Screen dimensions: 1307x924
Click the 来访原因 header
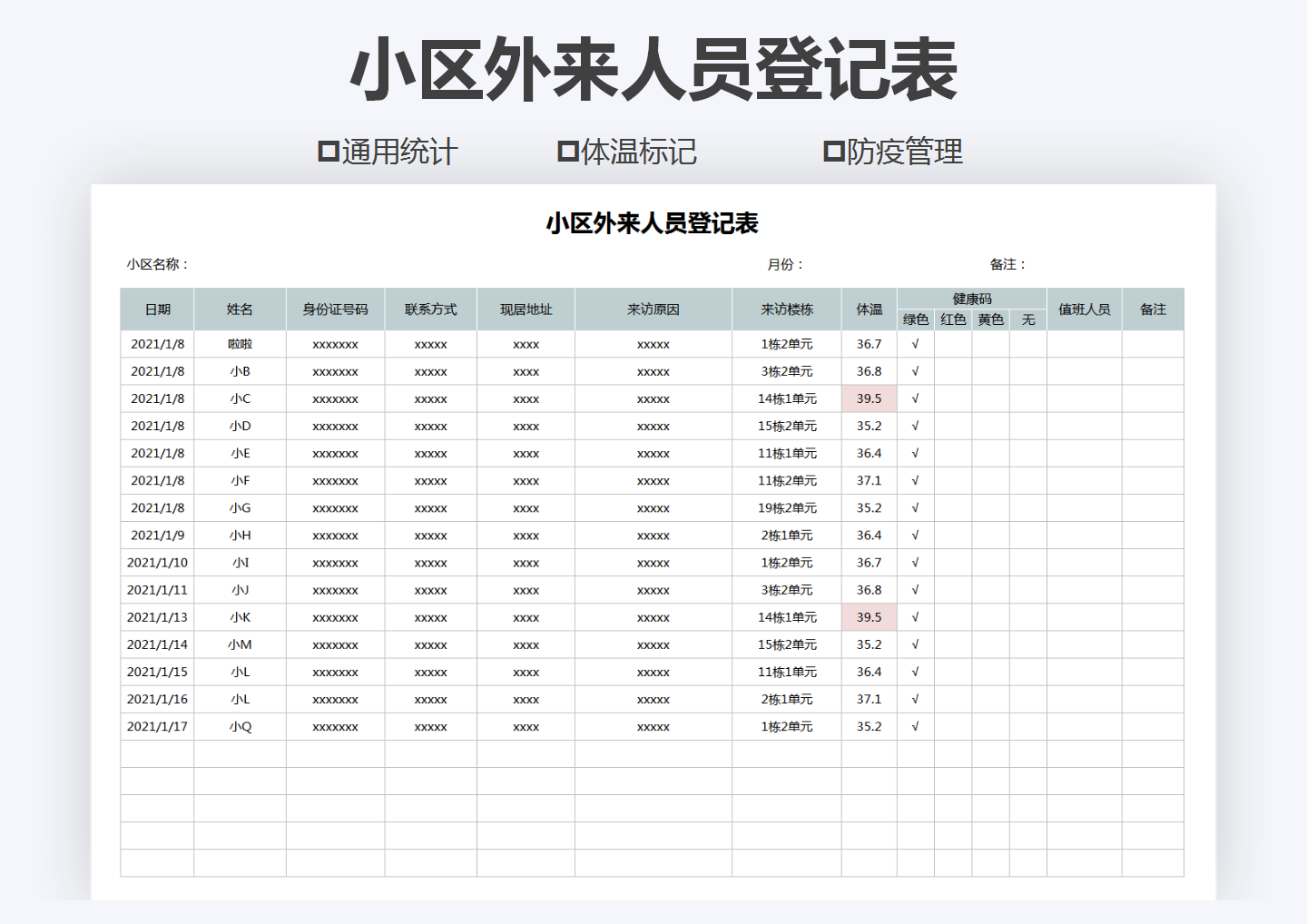[x=653, y=309]
